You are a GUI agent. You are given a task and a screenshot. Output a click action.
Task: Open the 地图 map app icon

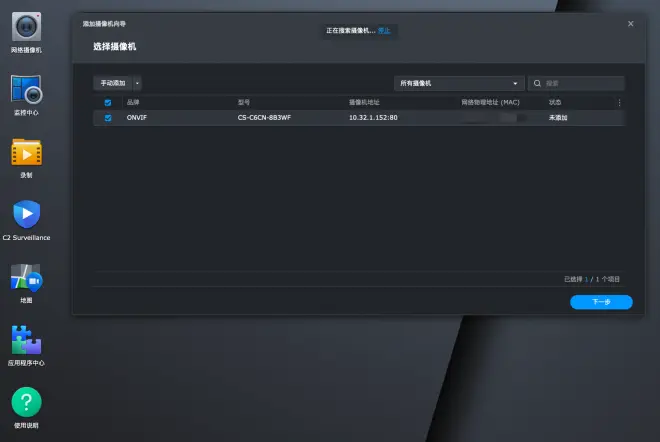click(x=26, y=277)
